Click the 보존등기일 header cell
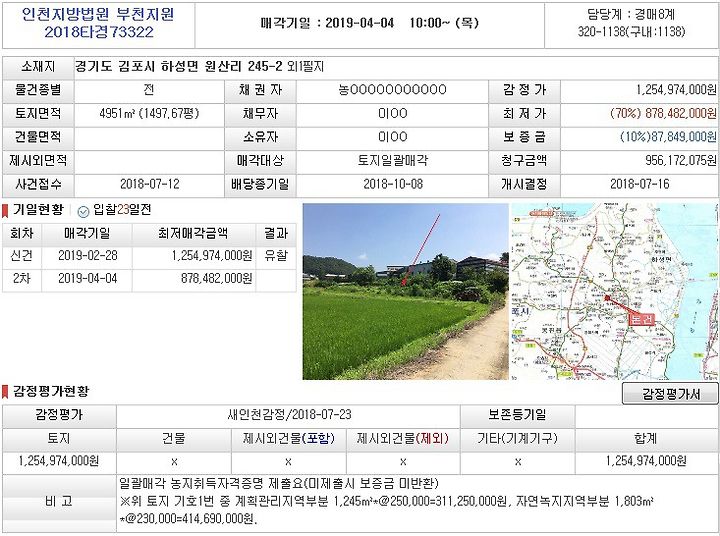 (518, 415)
